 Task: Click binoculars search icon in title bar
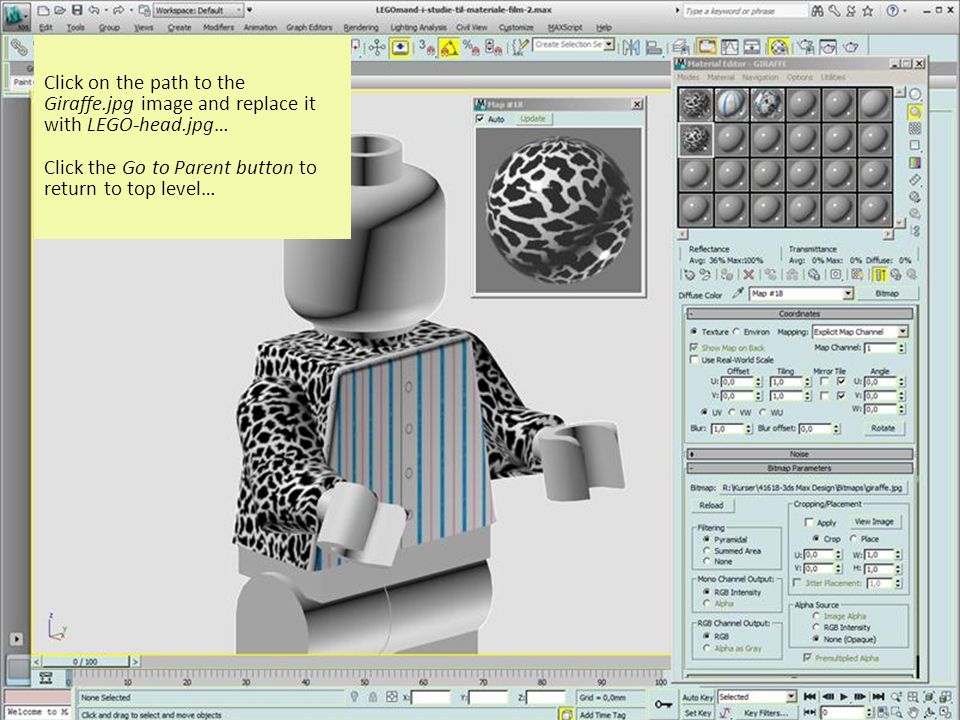(817, 10)
